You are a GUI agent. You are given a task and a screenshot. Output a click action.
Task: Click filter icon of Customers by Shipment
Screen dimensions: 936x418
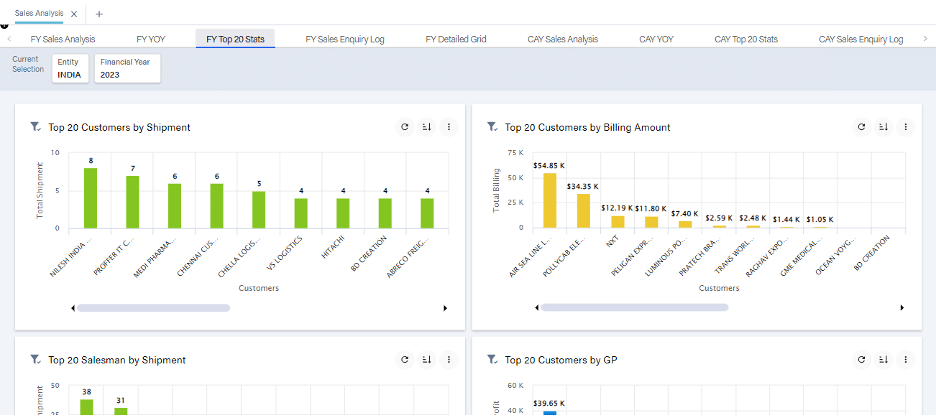tap(35, 127)
